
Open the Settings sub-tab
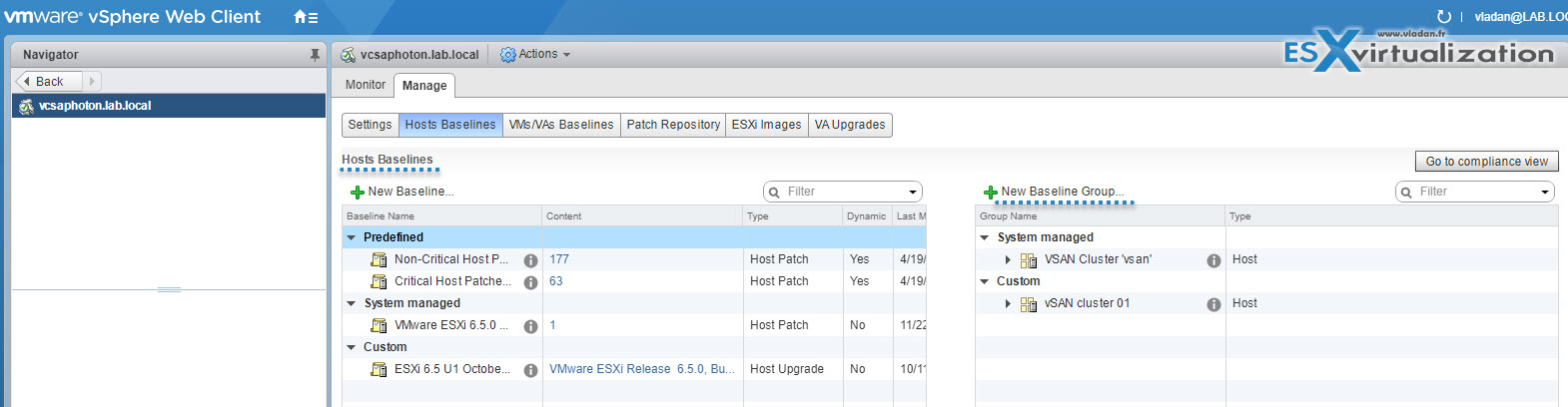pos(371,125)
